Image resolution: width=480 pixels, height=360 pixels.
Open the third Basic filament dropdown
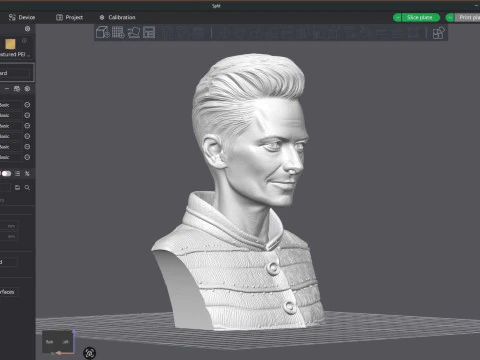click(x=11, y=126)
